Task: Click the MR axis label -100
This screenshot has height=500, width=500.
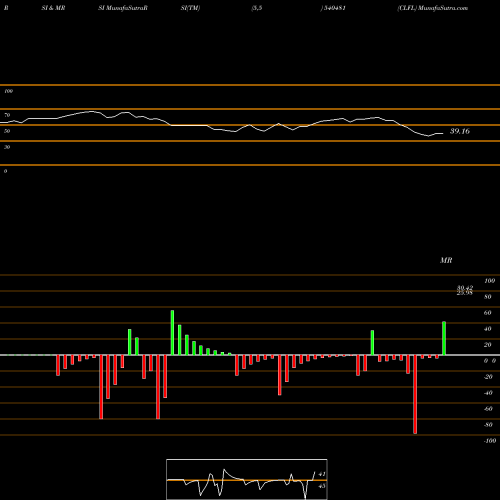Action: [x=490, y=441]
